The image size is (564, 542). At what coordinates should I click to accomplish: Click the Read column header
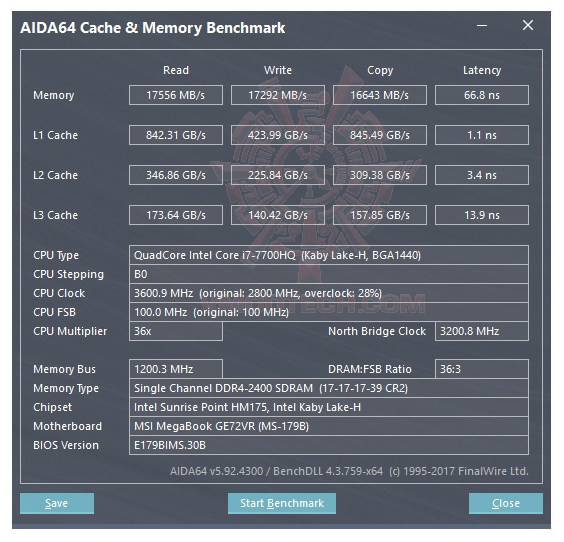point(176,70)
